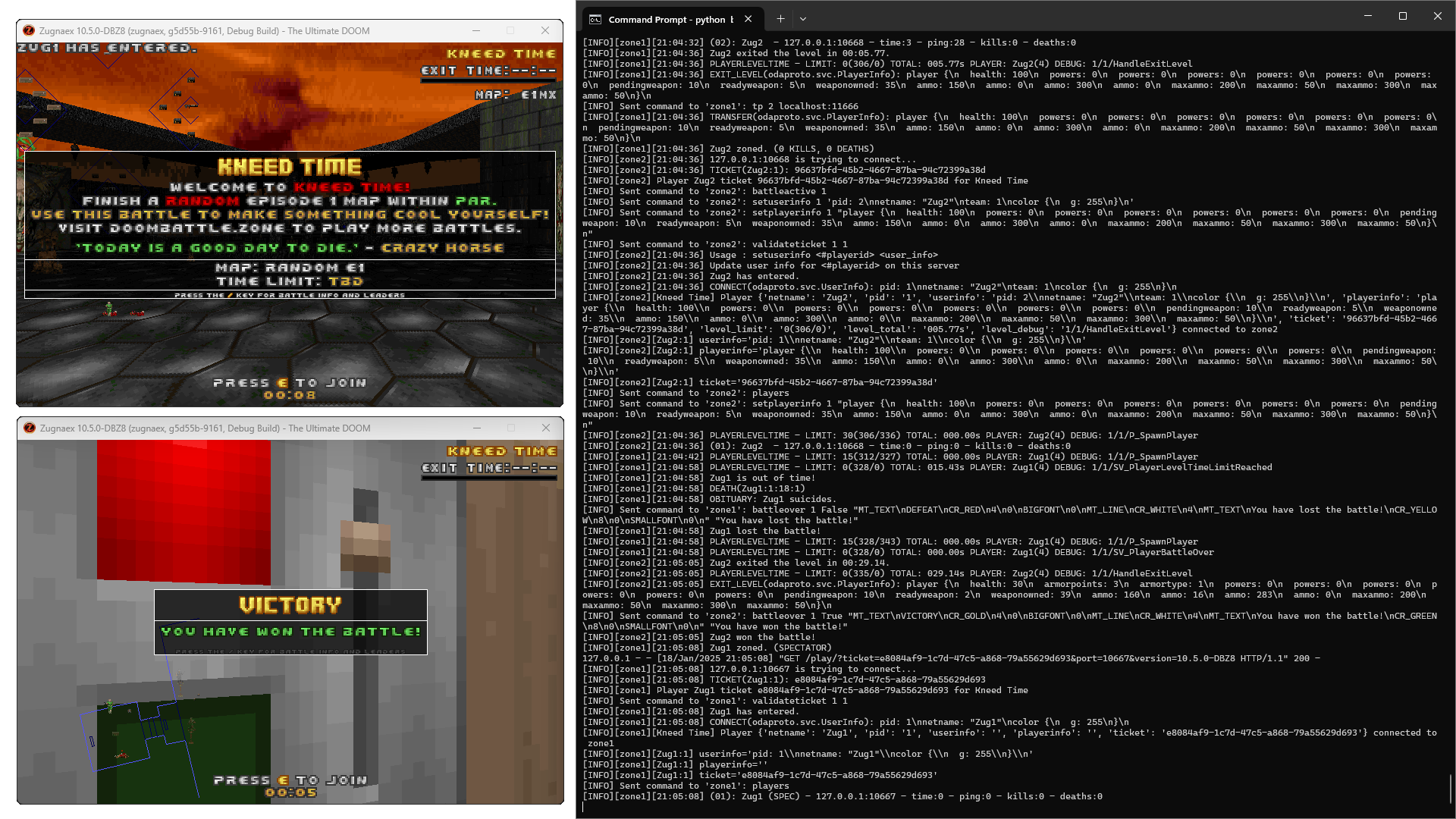The width and height of the screenshot is (1456, 819).
Task: Click 'EXIT TIME' label in bottom game window
Action: click(x=489, y=468)
